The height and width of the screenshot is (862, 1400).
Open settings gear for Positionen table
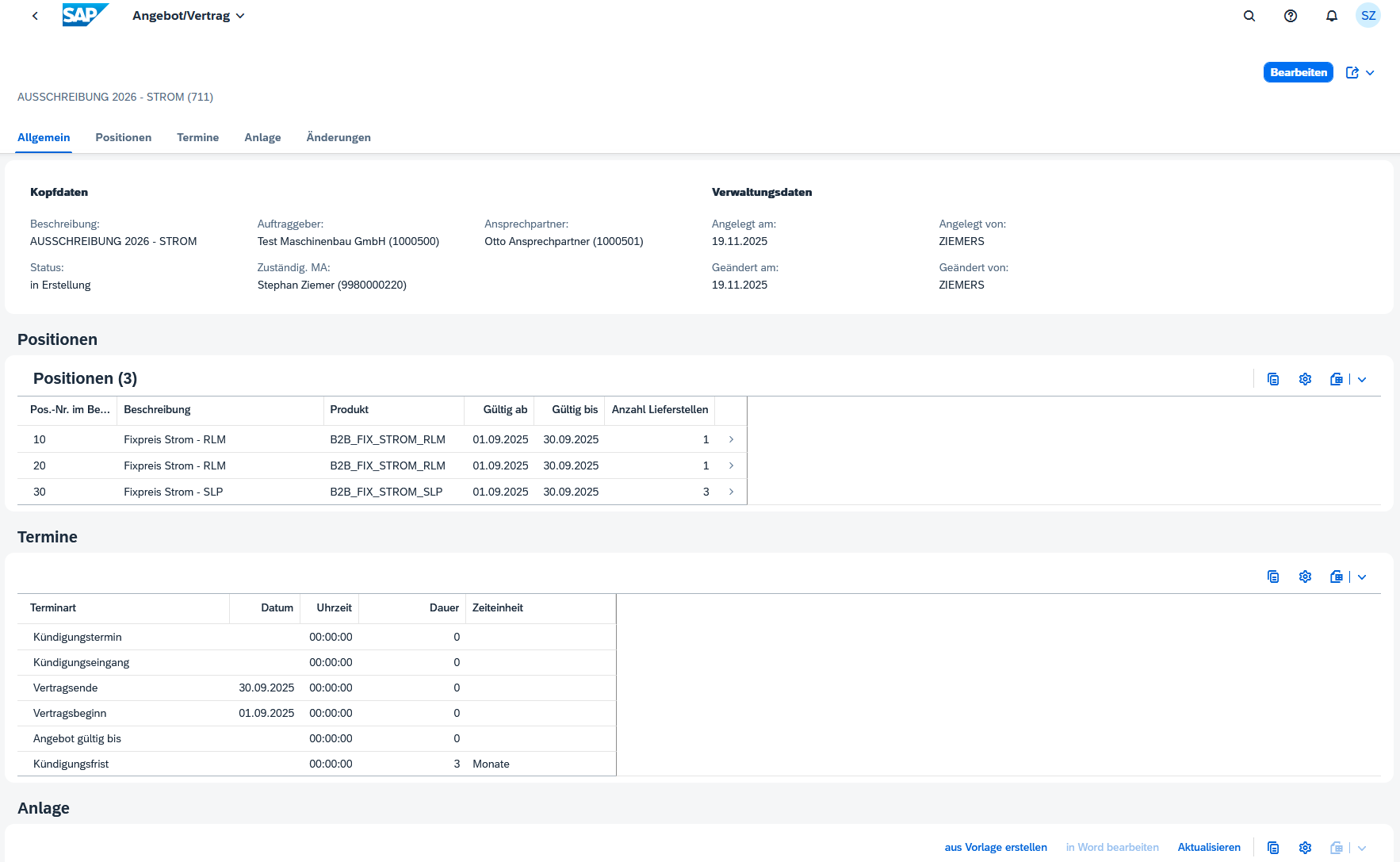point(1306,379)
